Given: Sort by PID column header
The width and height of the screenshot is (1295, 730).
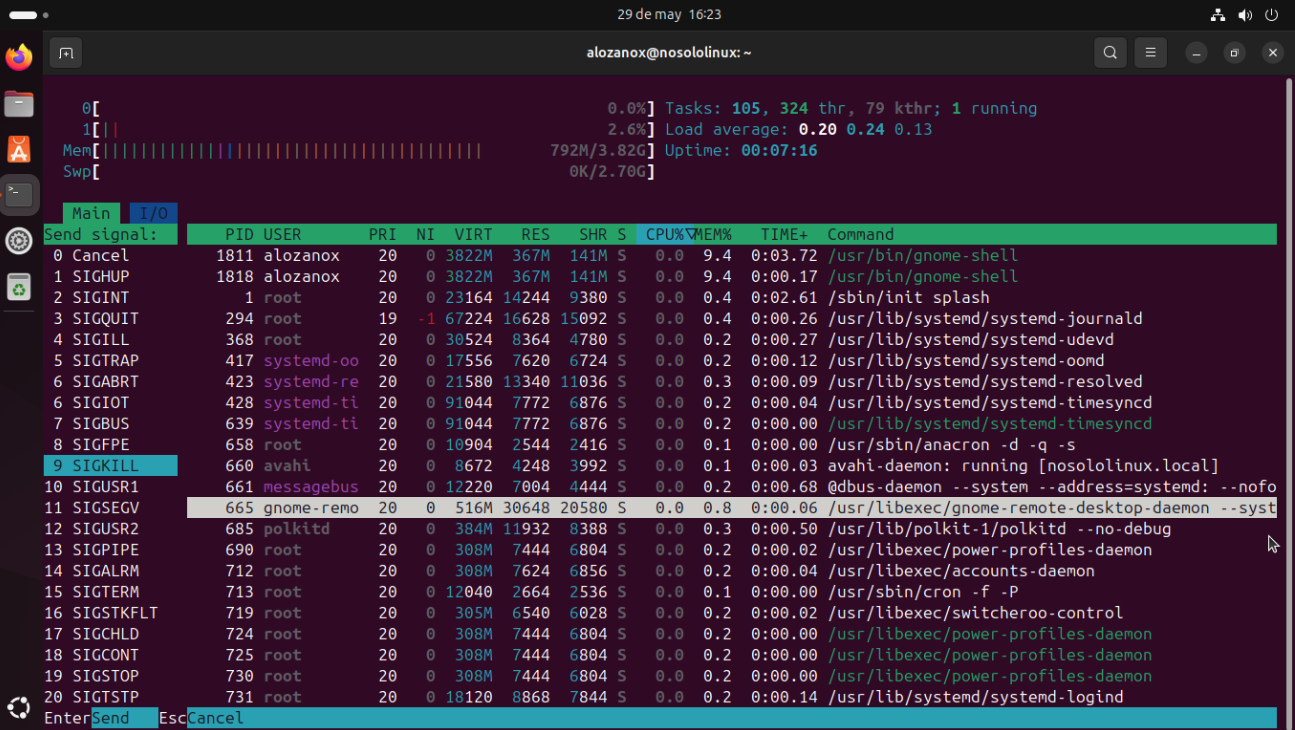Looking at the screenshot, I should (x=239, y=235).
